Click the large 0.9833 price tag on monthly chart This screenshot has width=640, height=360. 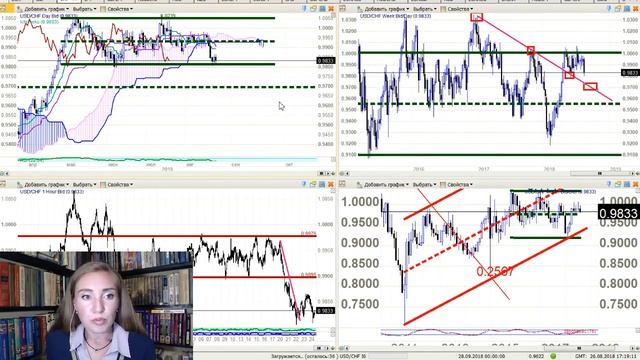[618, 213]
